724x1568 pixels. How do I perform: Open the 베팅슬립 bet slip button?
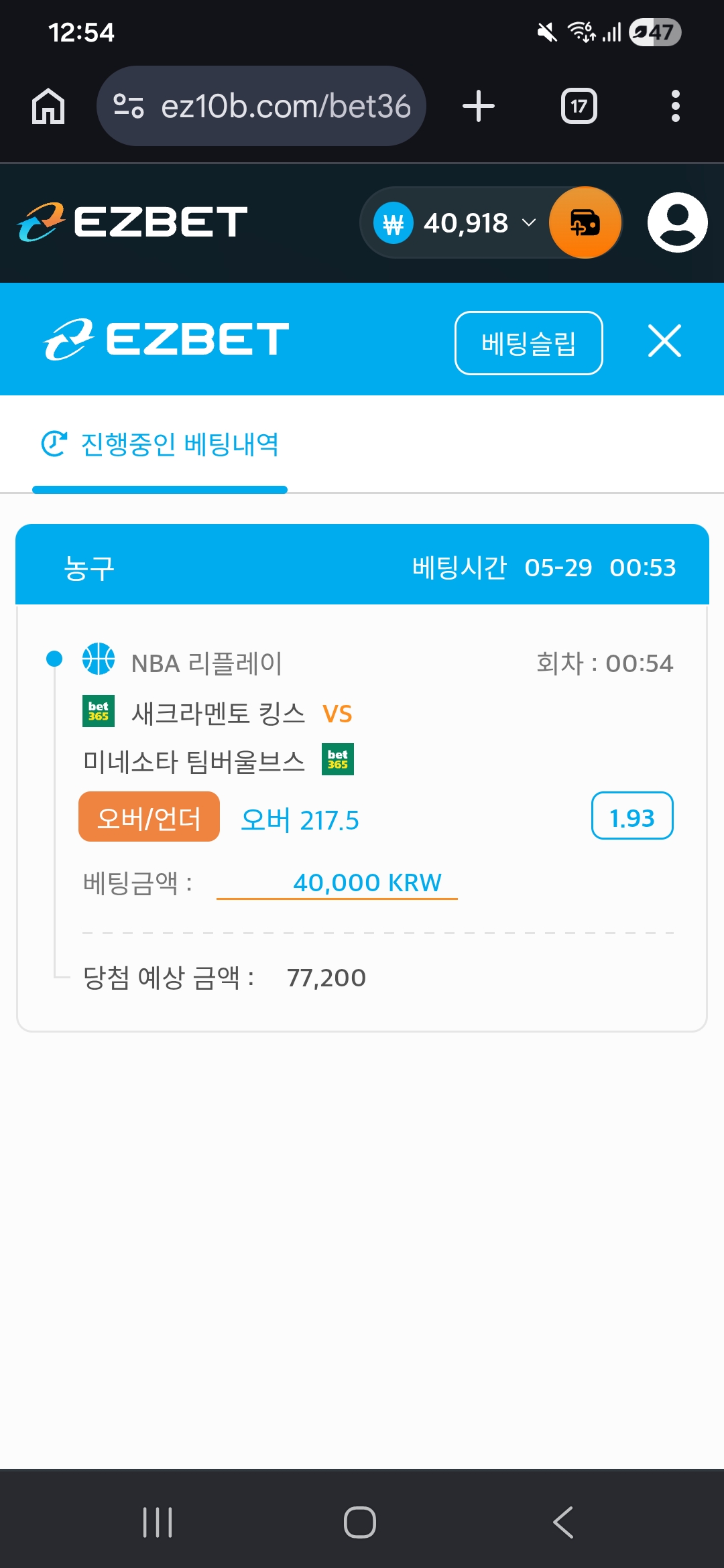(x=529, y=343)
